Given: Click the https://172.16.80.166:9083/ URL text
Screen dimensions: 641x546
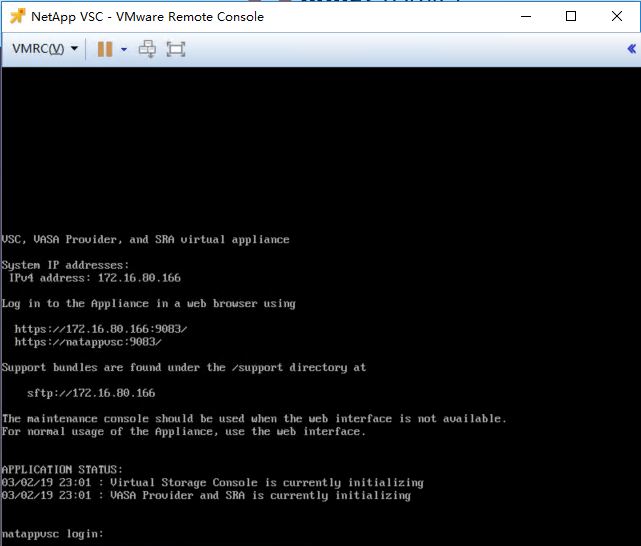Looking at the screenshot, I should click(x=101, y=329).
